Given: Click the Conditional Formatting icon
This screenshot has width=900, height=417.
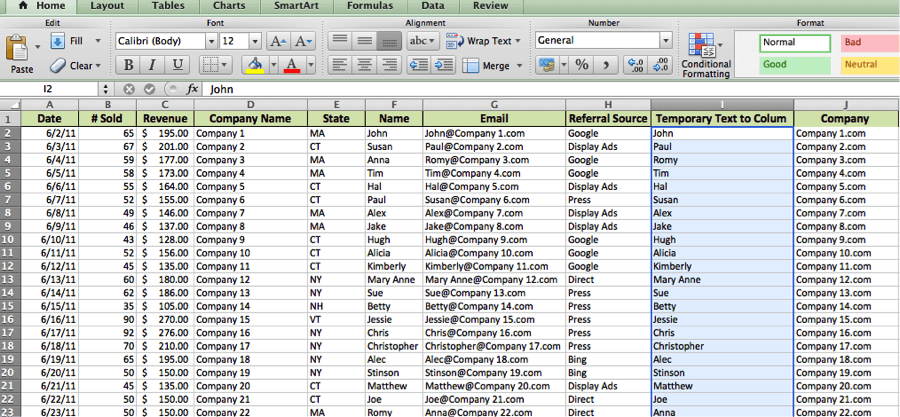Looking at the screenshot, I should tap(706, 48).
